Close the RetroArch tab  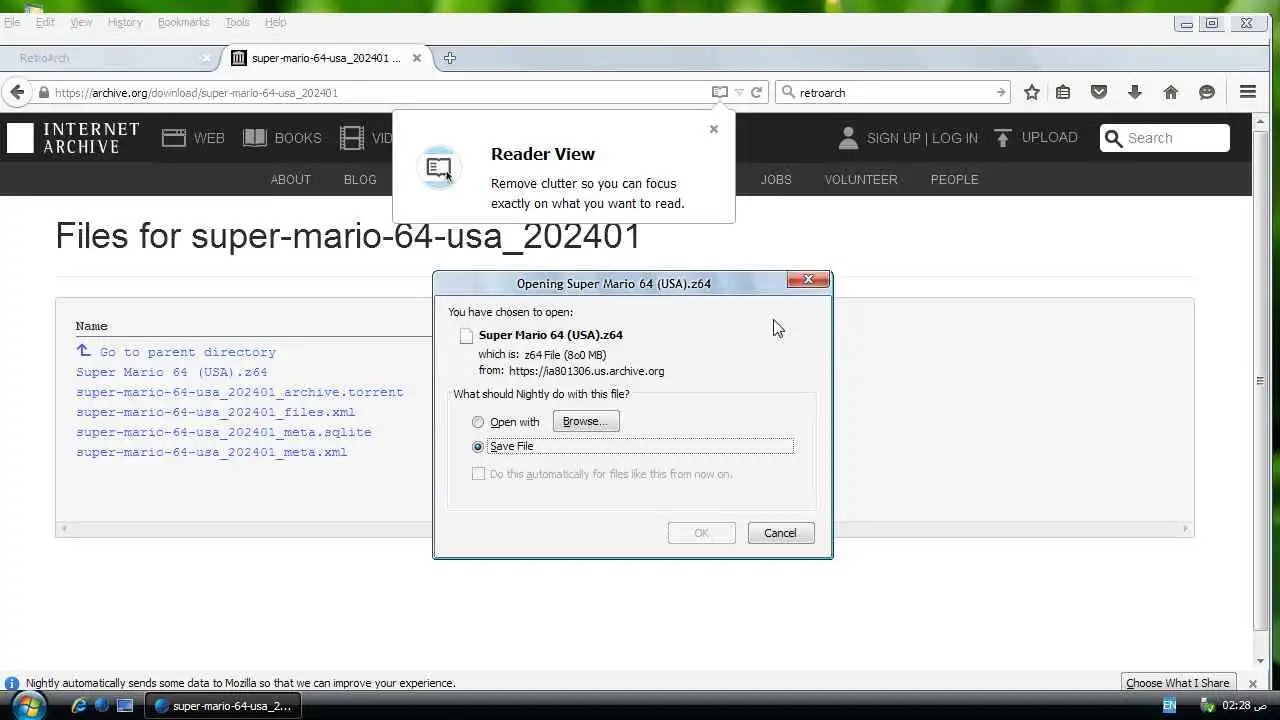pos(206,58)
